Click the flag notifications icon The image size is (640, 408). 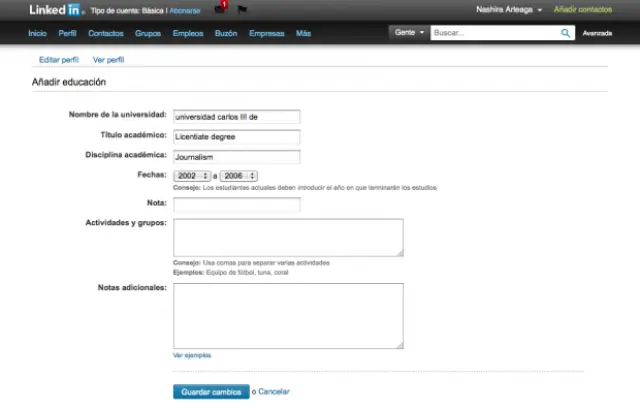(x=242, y=10)
